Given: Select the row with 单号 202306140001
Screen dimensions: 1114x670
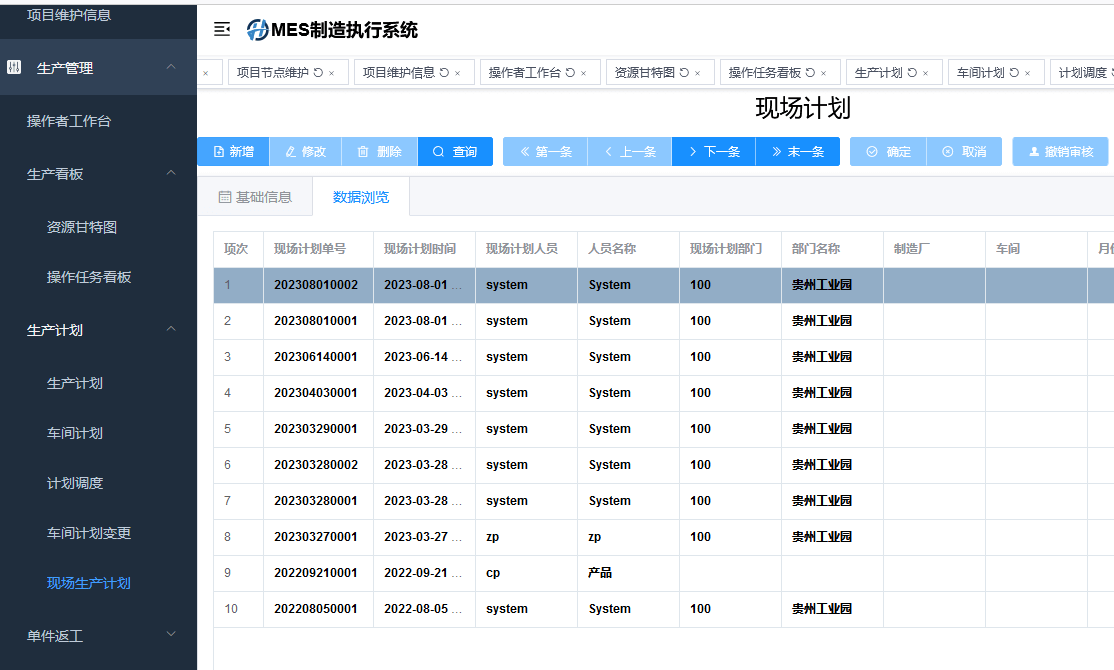Looking at the screenshot, I should [664, 357].
